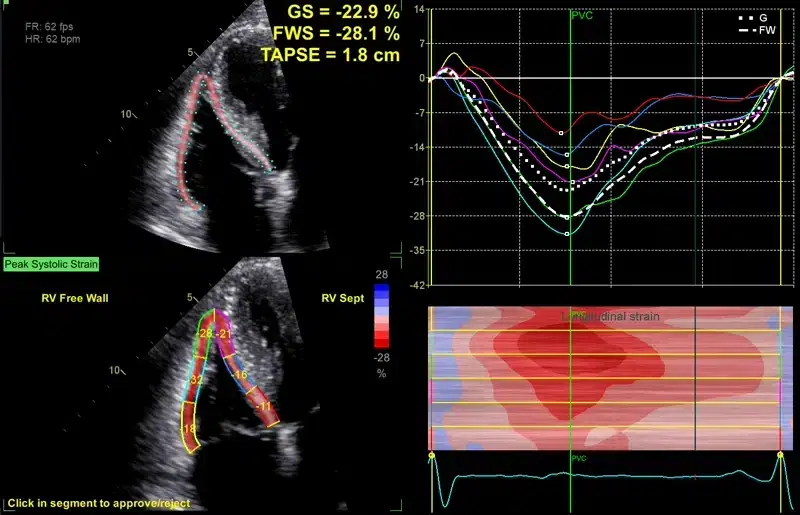The image size is (800, 515).
Task: Select the apical septal segment labeled -21
Action: pyautogui.click(x=225, y=333)
